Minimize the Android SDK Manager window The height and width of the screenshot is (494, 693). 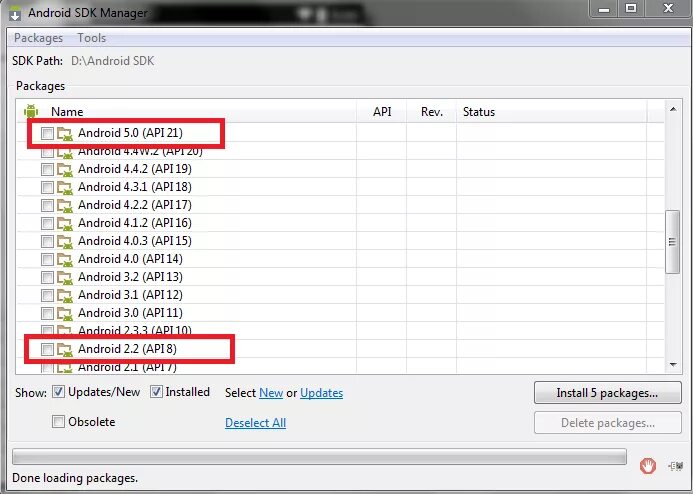[x=604, y=9]
